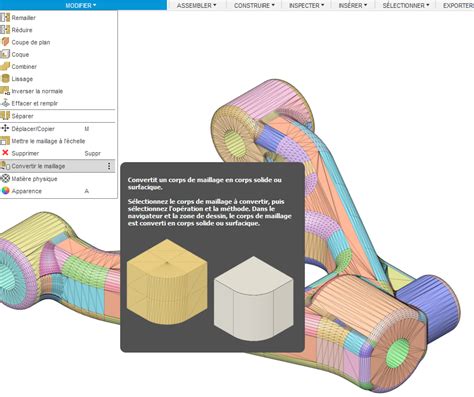
Task: Click the Combiner icon
Action: (5, 66)
